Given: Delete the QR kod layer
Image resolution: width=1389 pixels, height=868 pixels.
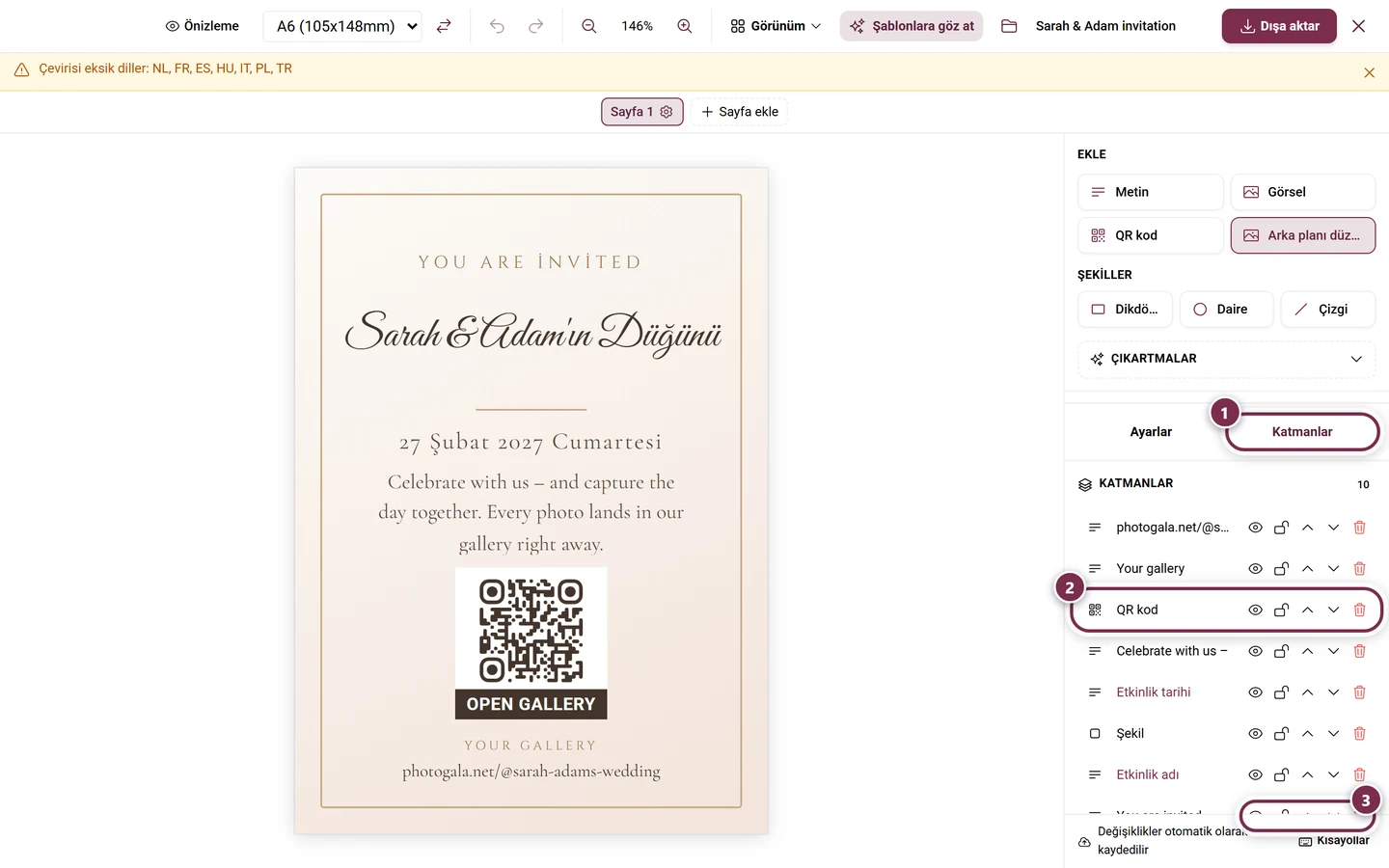Looking at the screenshot, I should pos(1359,610).
